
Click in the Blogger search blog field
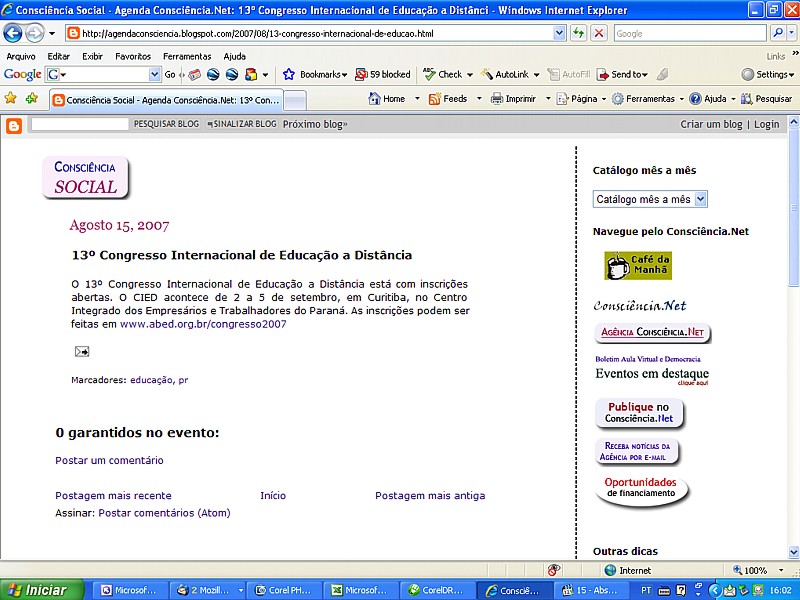click(80, 125)
